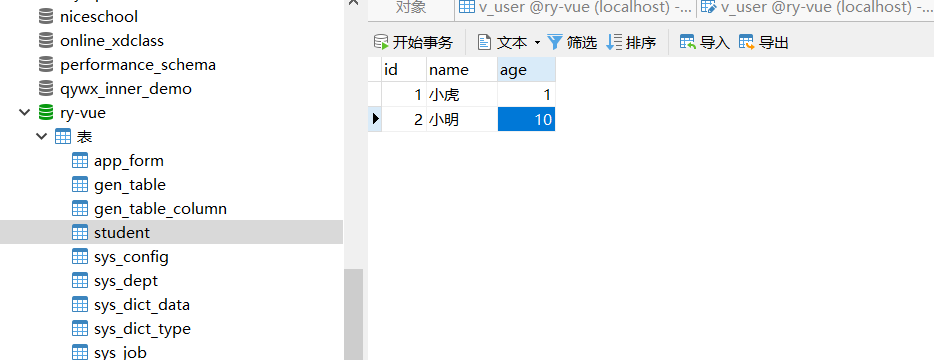Select the id cell in 小虎 row
This screenshot has width=934, height=360.
(x=404, y=94)
